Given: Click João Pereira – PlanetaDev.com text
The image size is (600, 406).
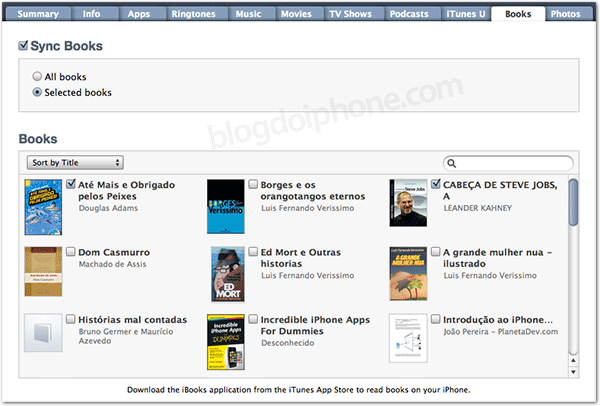Looking at the screenshot, I should [x=501, y=332].
